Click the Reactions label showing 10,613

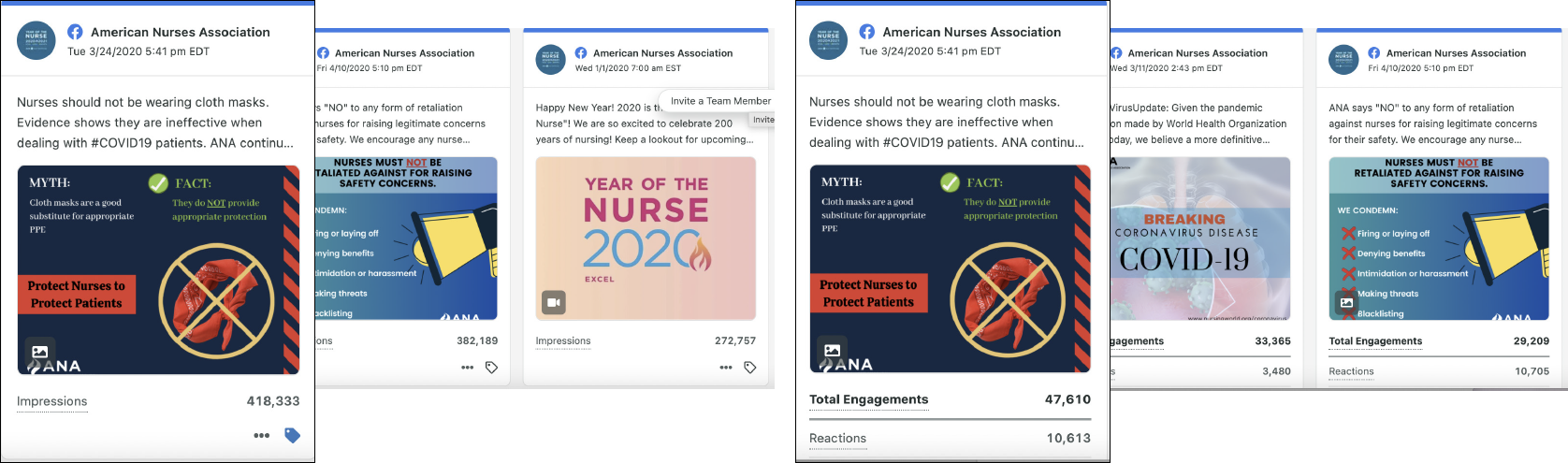point(837,438)
